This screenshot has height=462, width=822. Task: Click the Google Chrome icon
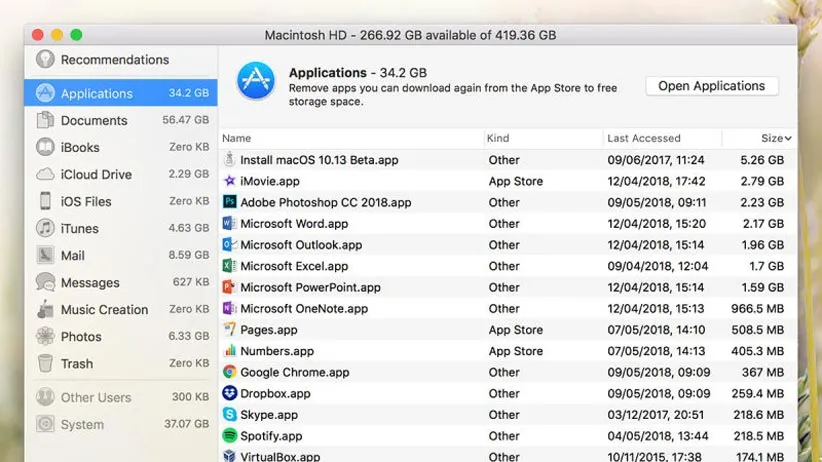pyautogui.click(x=229, y=372)
